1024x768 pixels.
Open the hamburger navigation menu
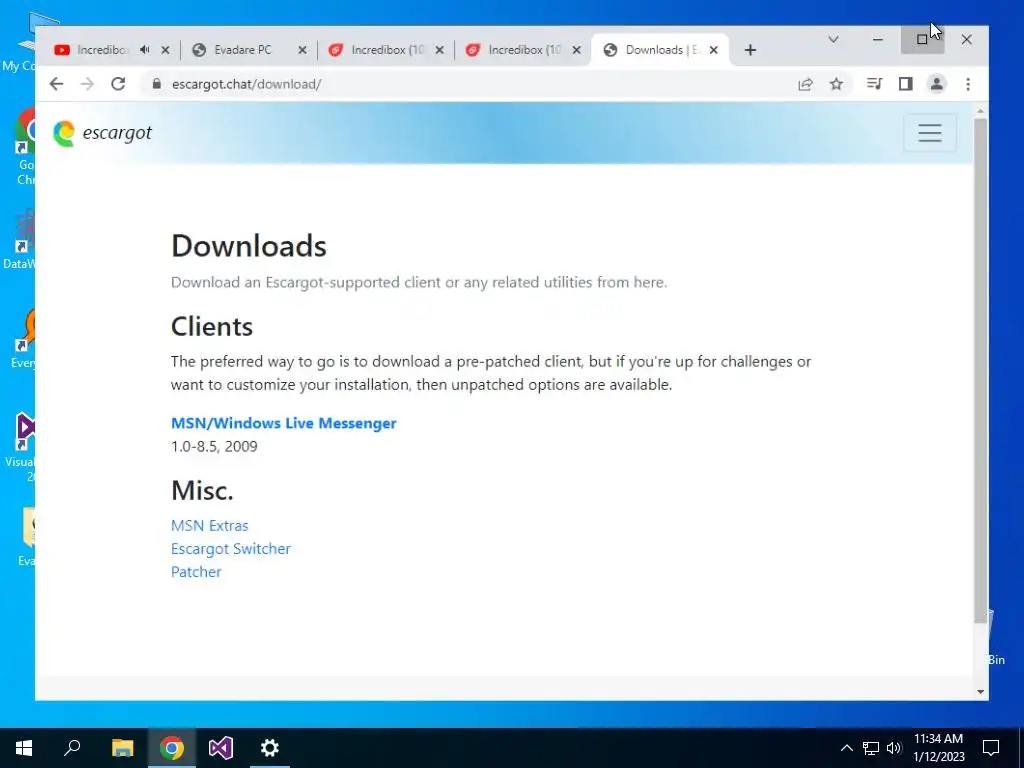click(x=930, y=133)
